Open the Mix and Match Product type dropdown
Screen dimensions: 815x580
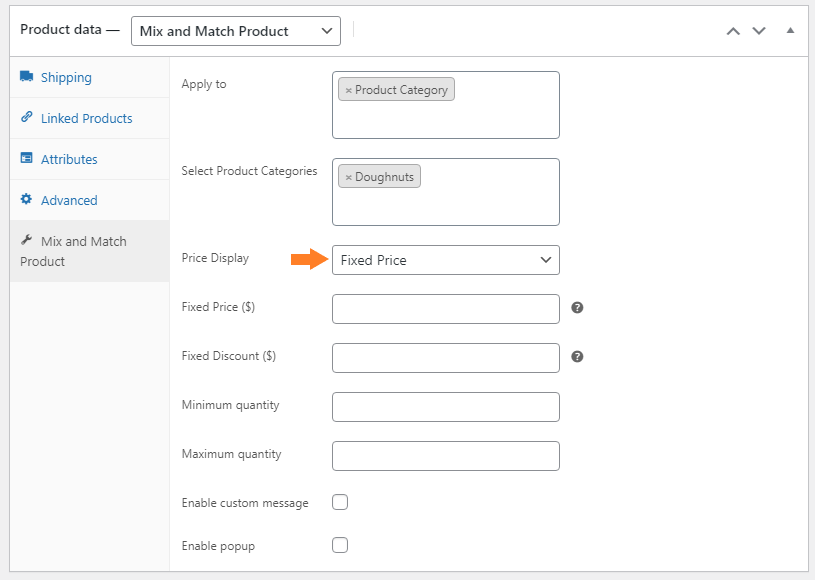coord(236,31)
